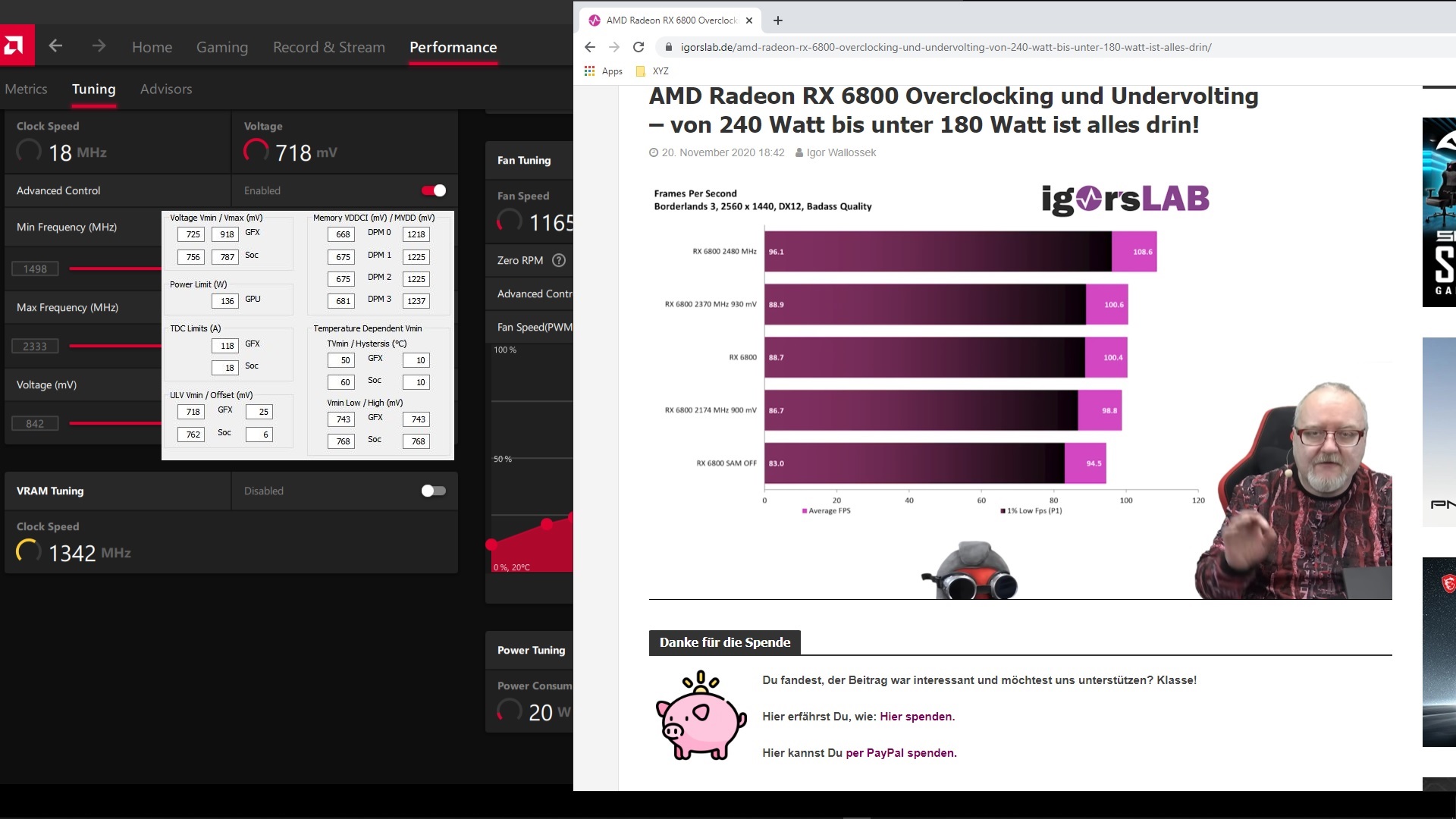Click the AMD logo icon
1456x819 pixels.
(15, 45)
